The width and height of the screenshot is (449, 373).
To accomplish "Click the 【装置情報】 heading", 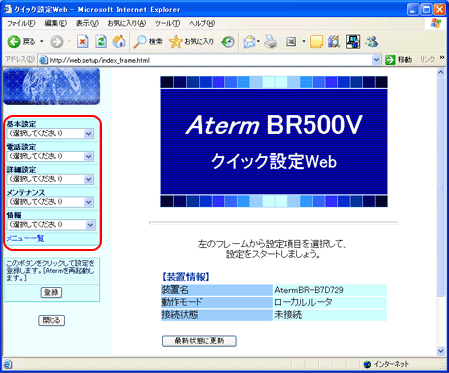I will (x=186, y=277).
